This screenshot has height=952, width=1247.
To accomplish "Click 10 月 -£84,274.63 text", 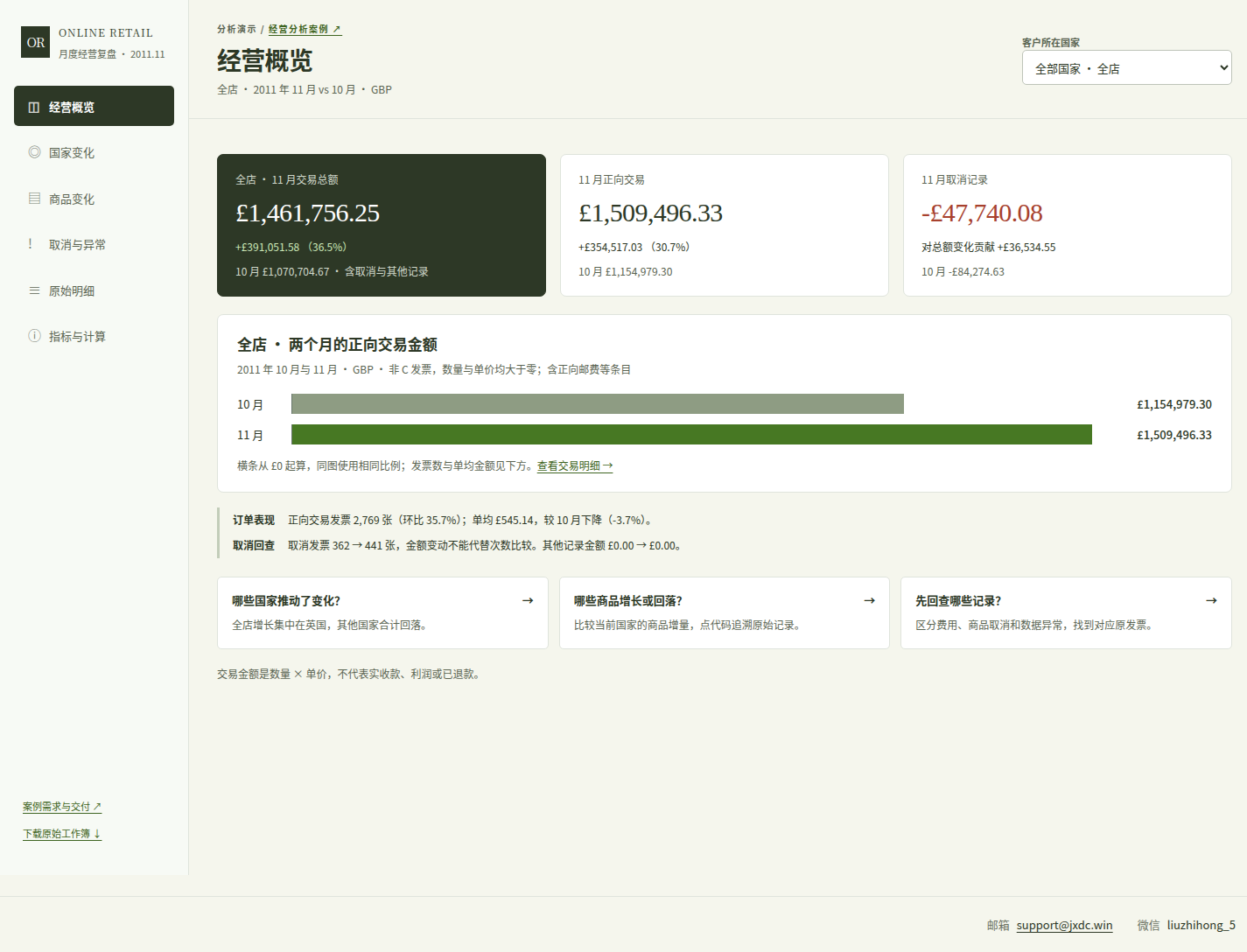I will pos(963,272).
